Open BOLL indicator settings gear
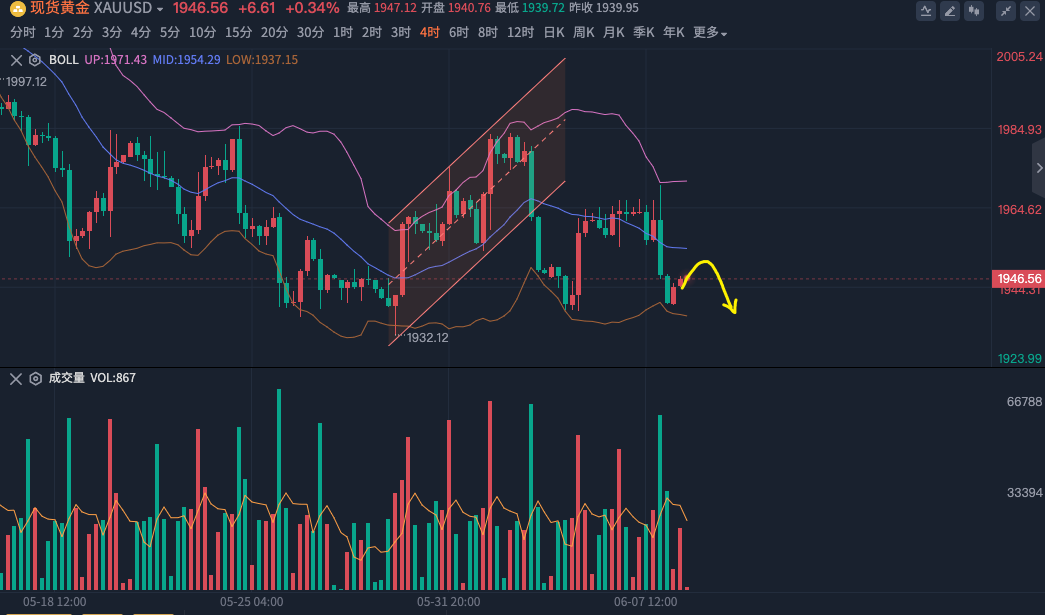Viewport: 1045px width, 615px height. 35,60
